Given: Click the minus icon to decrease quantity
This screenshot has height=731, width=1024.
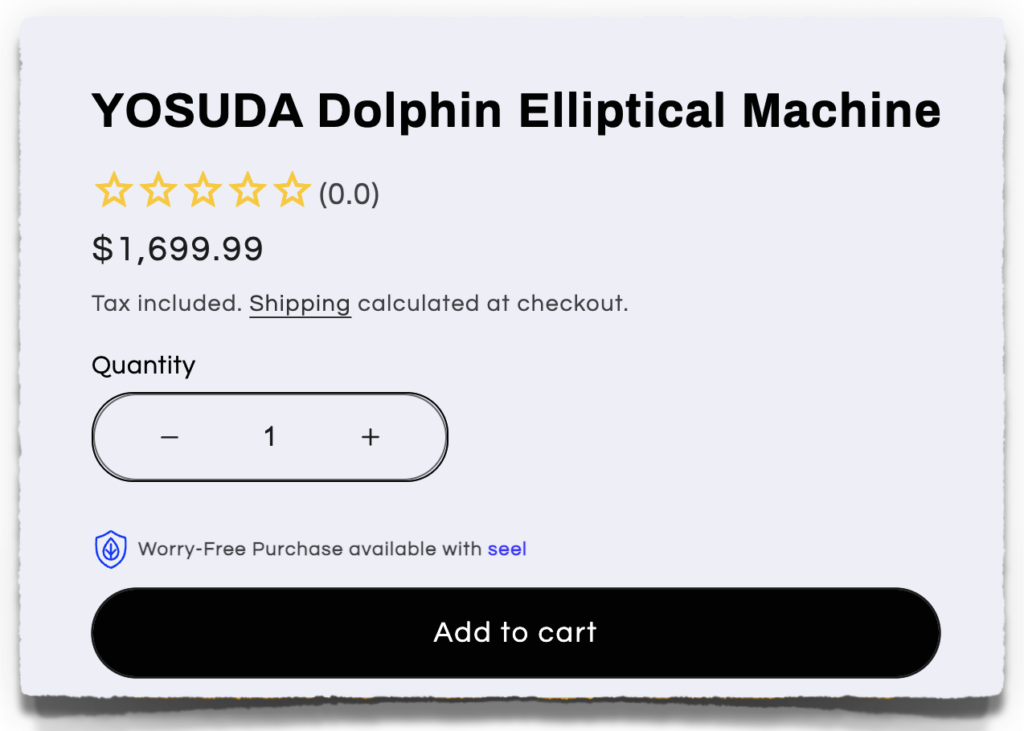Looking at the screenshot, I should coord(169,437).
